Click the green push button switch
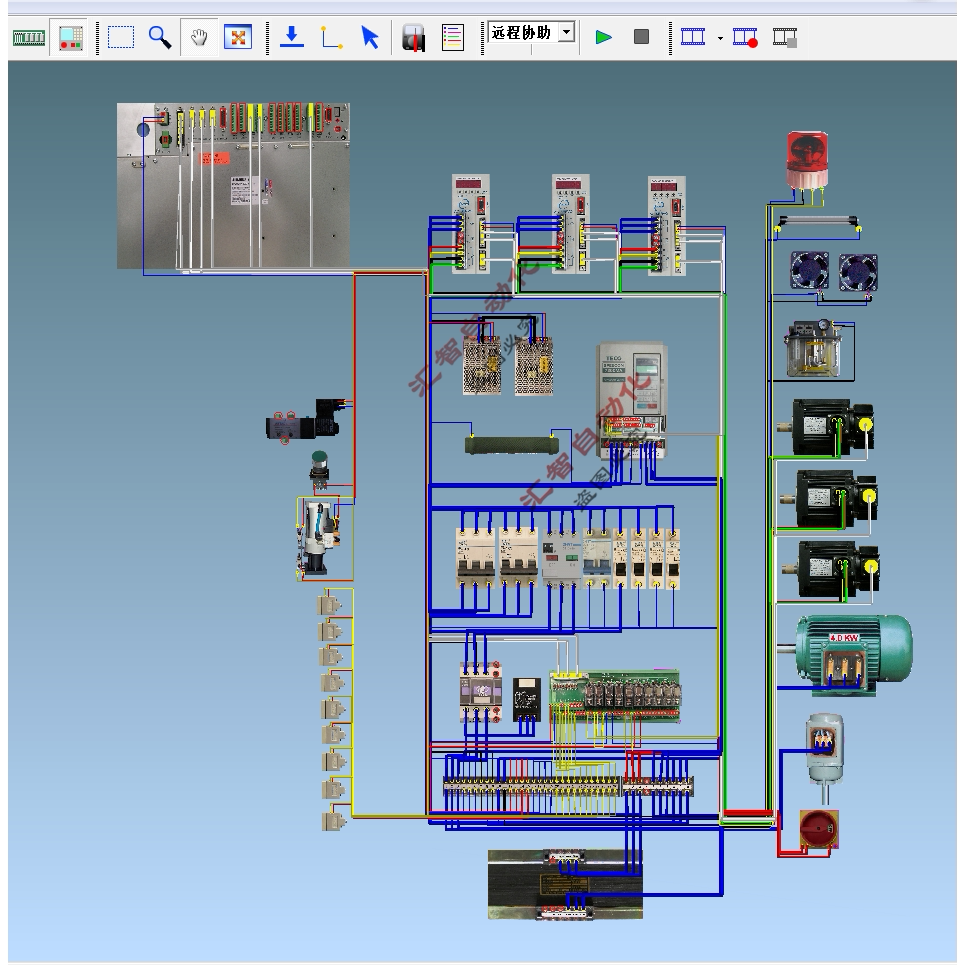 point(319,469)
